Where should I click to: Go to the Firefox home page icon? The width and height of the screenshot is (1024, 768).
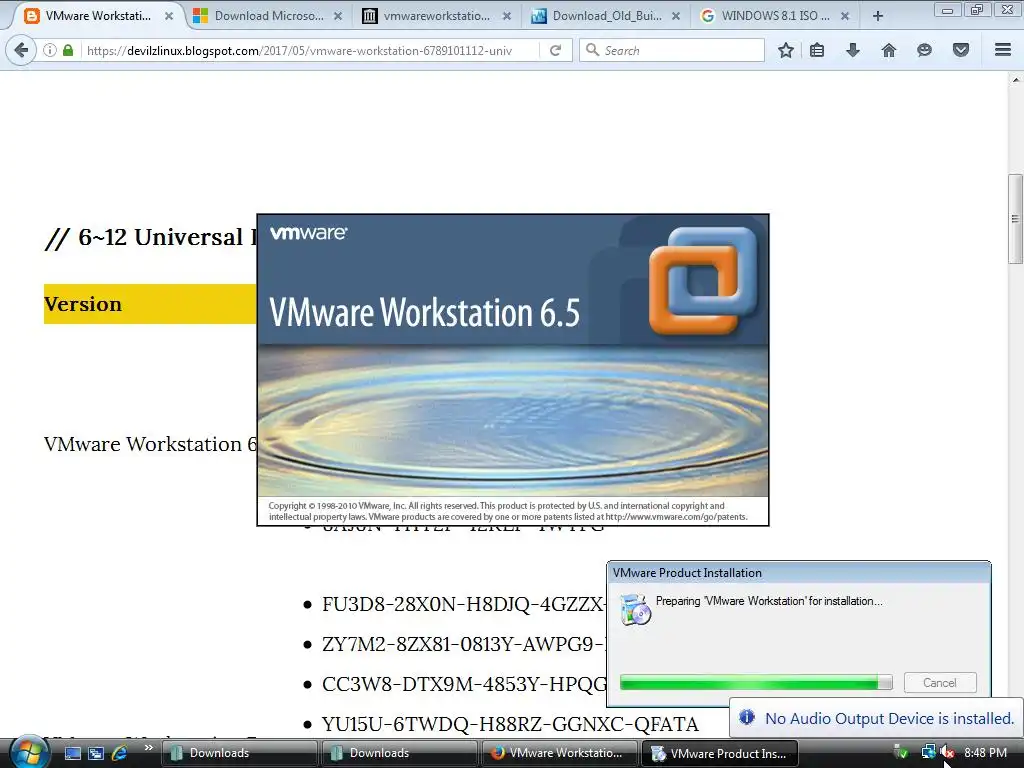(x=889, y=50)
